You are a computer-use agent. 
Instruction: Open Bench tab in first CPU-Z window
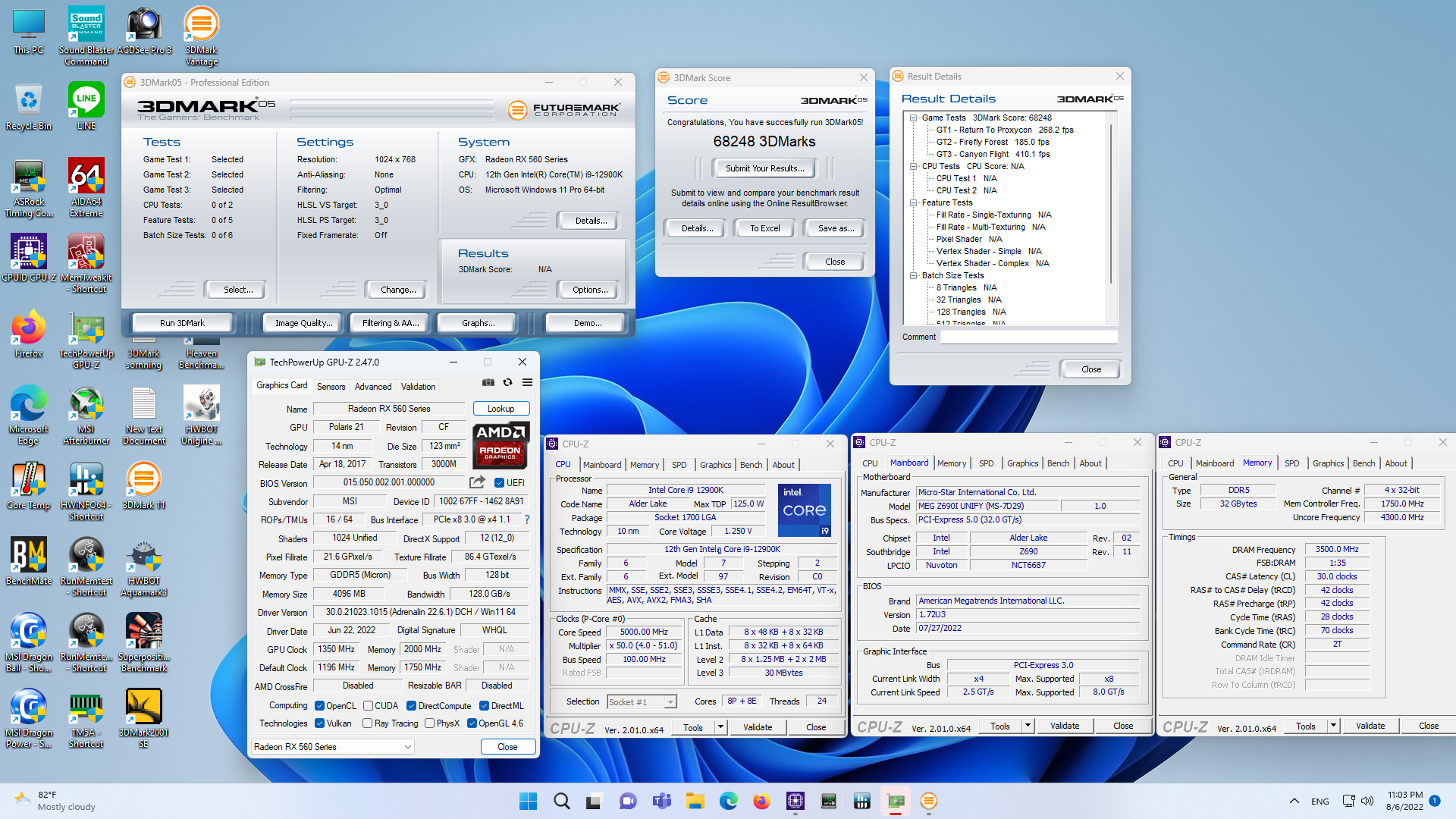pos(751,465)
